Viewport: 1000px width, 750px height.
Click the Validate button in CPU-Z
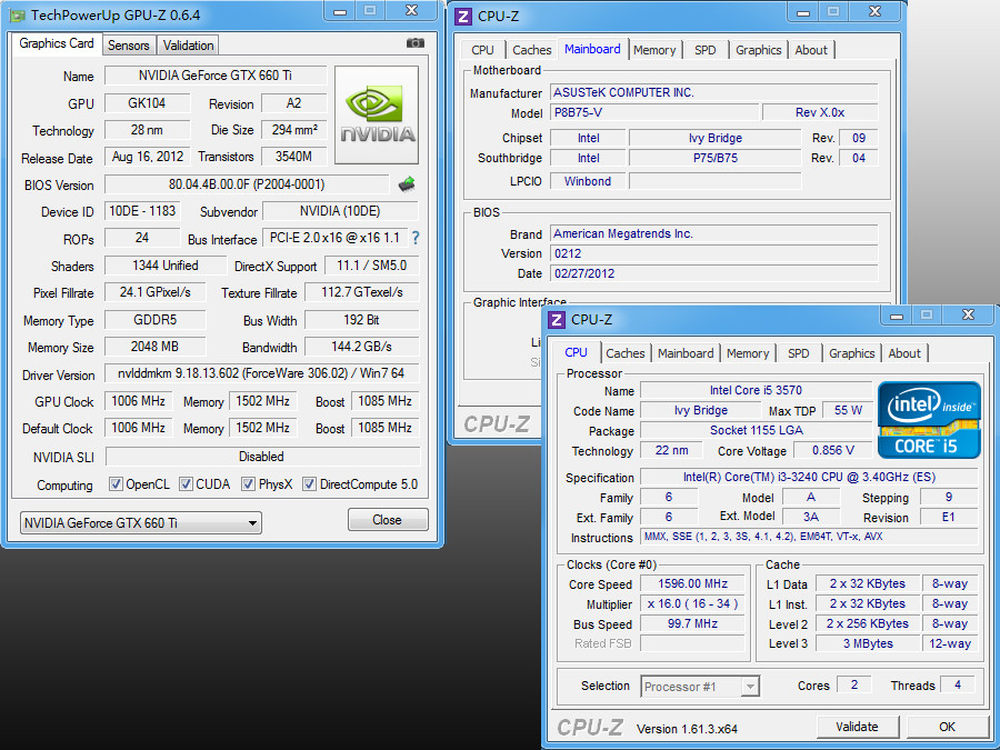[x=857, y=726]
